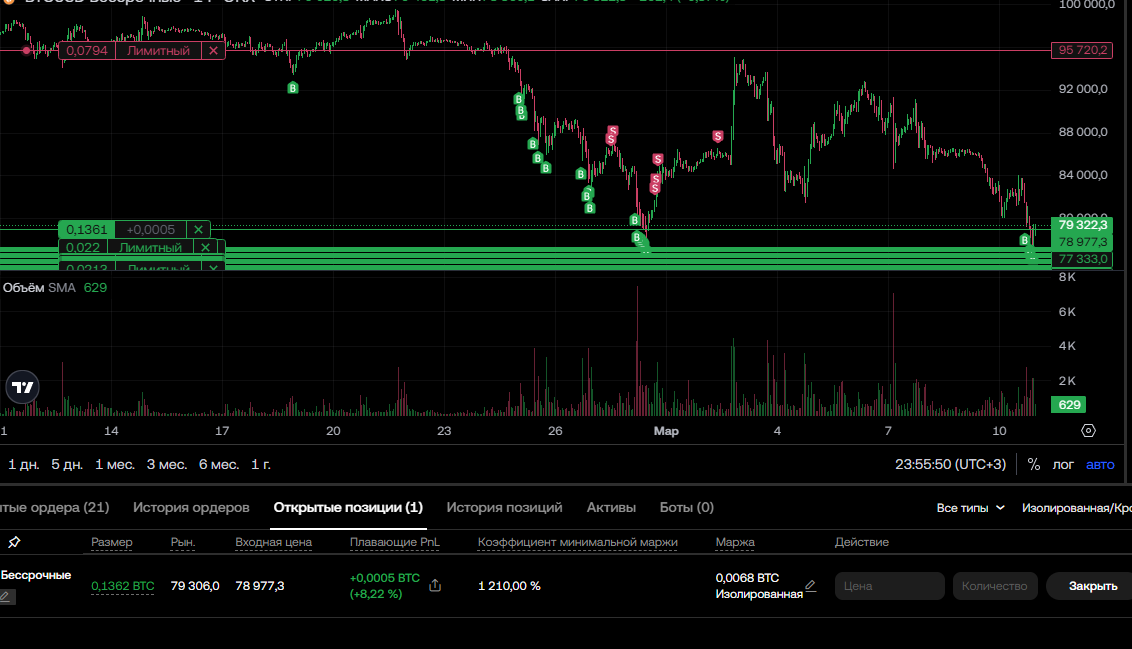Image resolution: width=1132 pixels, height=649 pixels.
Task: Click the share PnL icon
Action: (435, 586)
